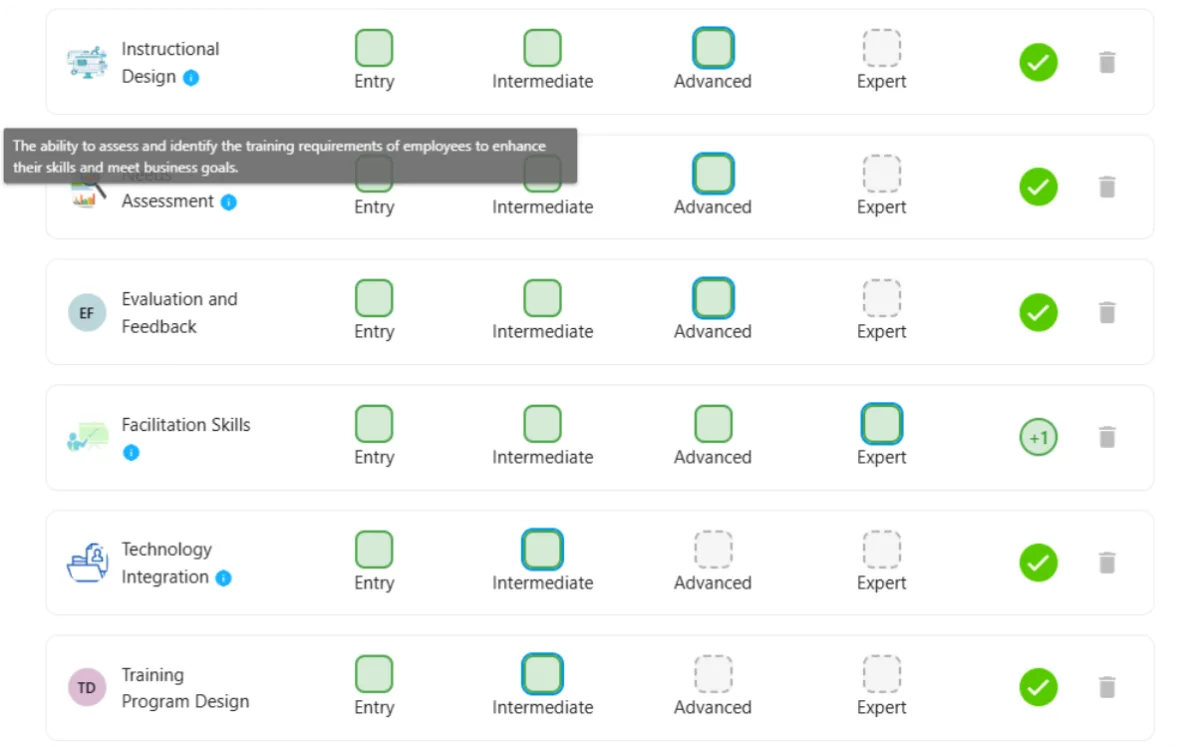Select Intermediate level for Evaluation and Feedback

pyautogui.click(x=543, y=298)
